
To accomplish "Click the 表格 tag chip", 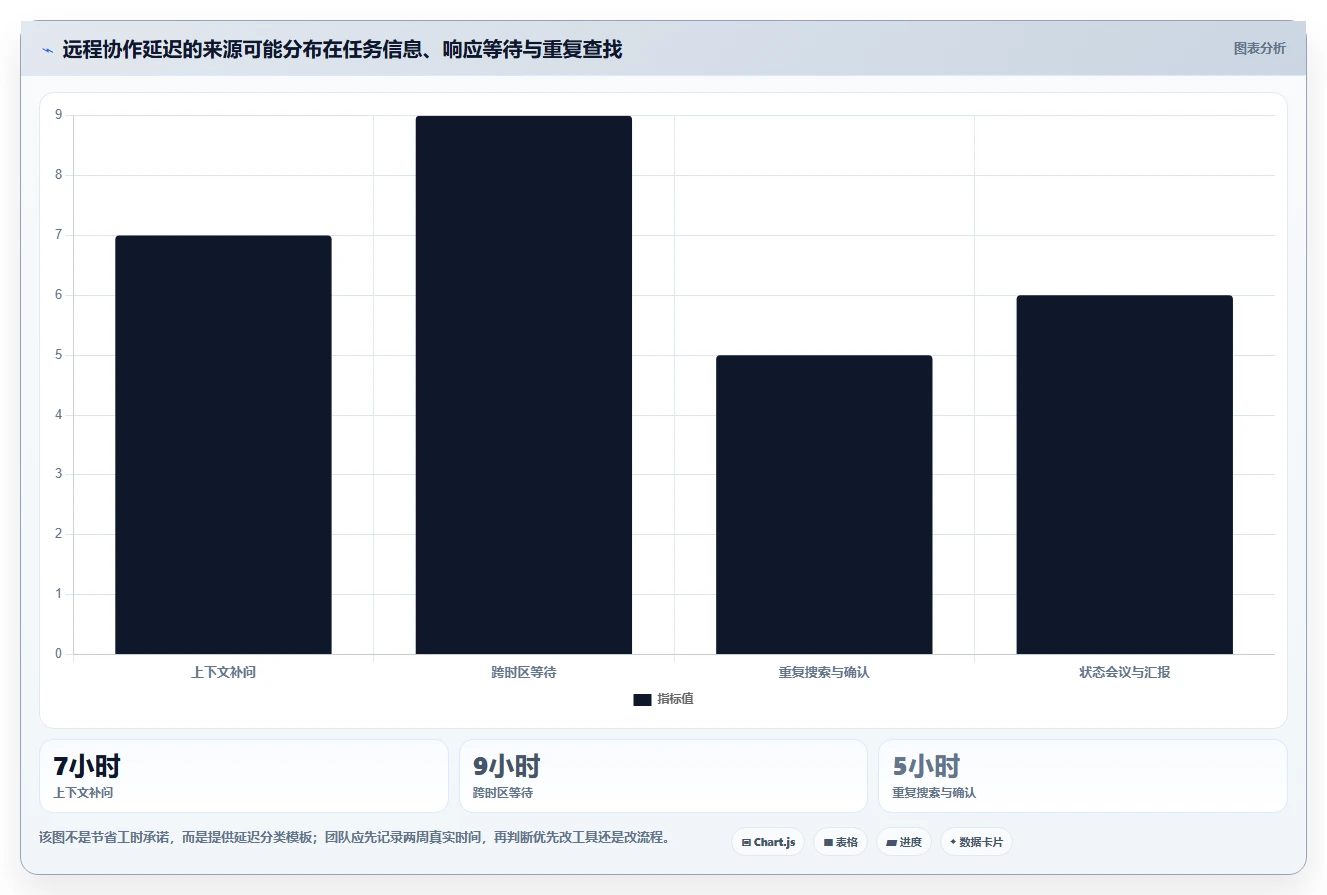I will (840, 842).
